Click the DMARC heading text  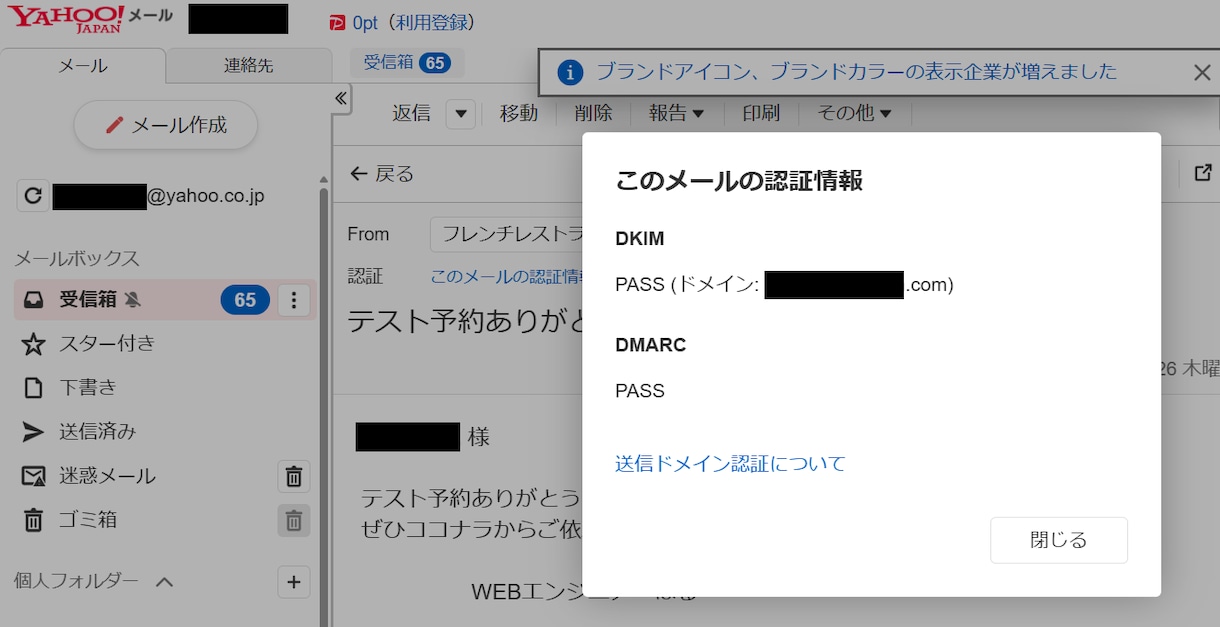click(x=651, y=345)
